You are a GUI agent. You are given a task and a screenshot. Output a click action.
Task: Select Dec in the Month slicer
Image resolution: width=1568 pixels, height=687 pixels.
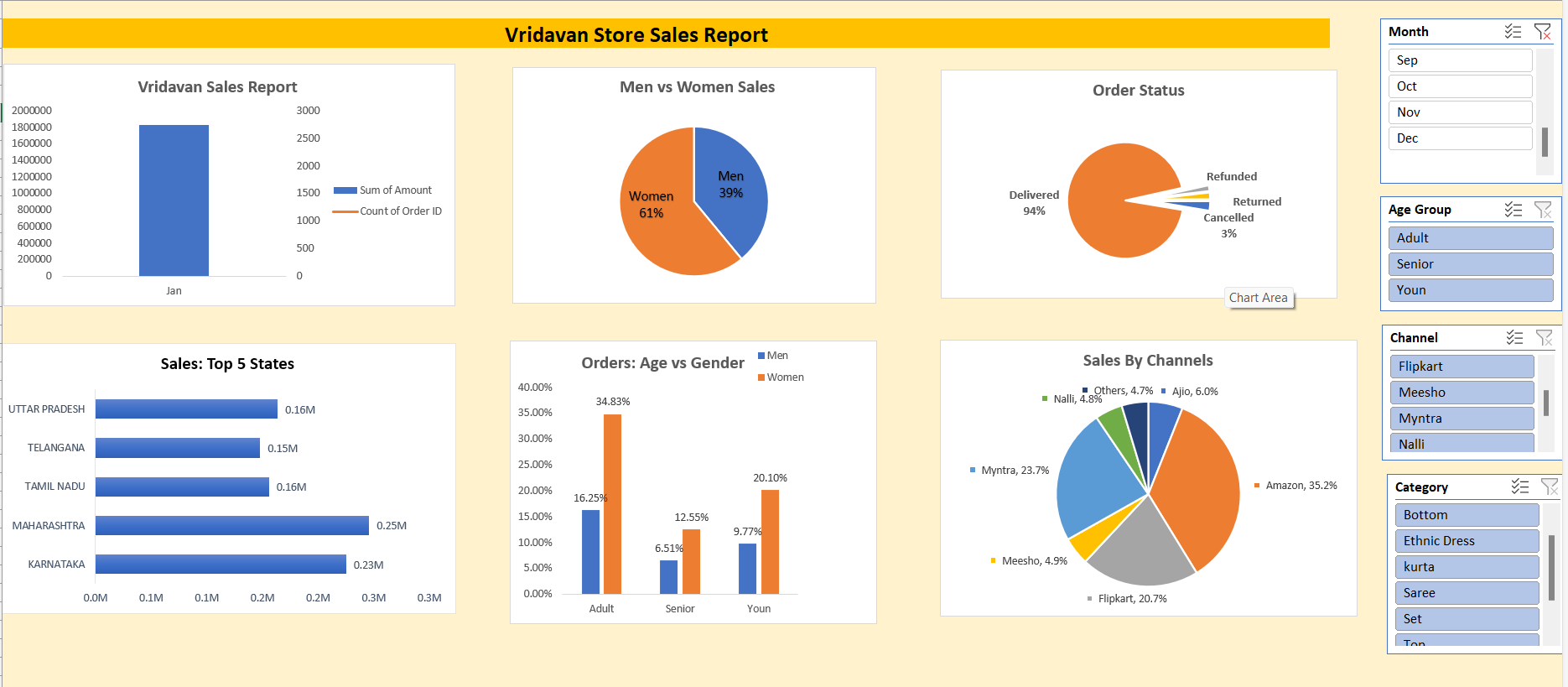[1459, 138]
